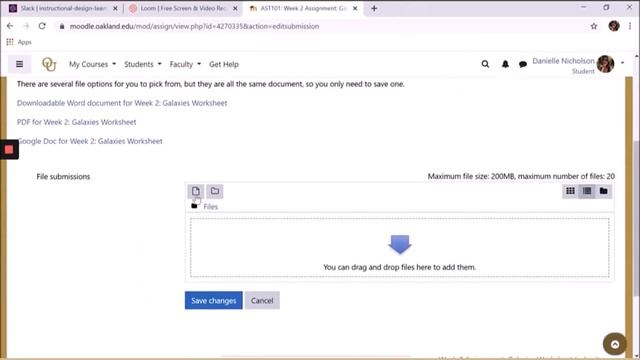The height and width of the screenshot is (360, 640).
Task: Go back in browser history
Action: click(x=10, y=26)
